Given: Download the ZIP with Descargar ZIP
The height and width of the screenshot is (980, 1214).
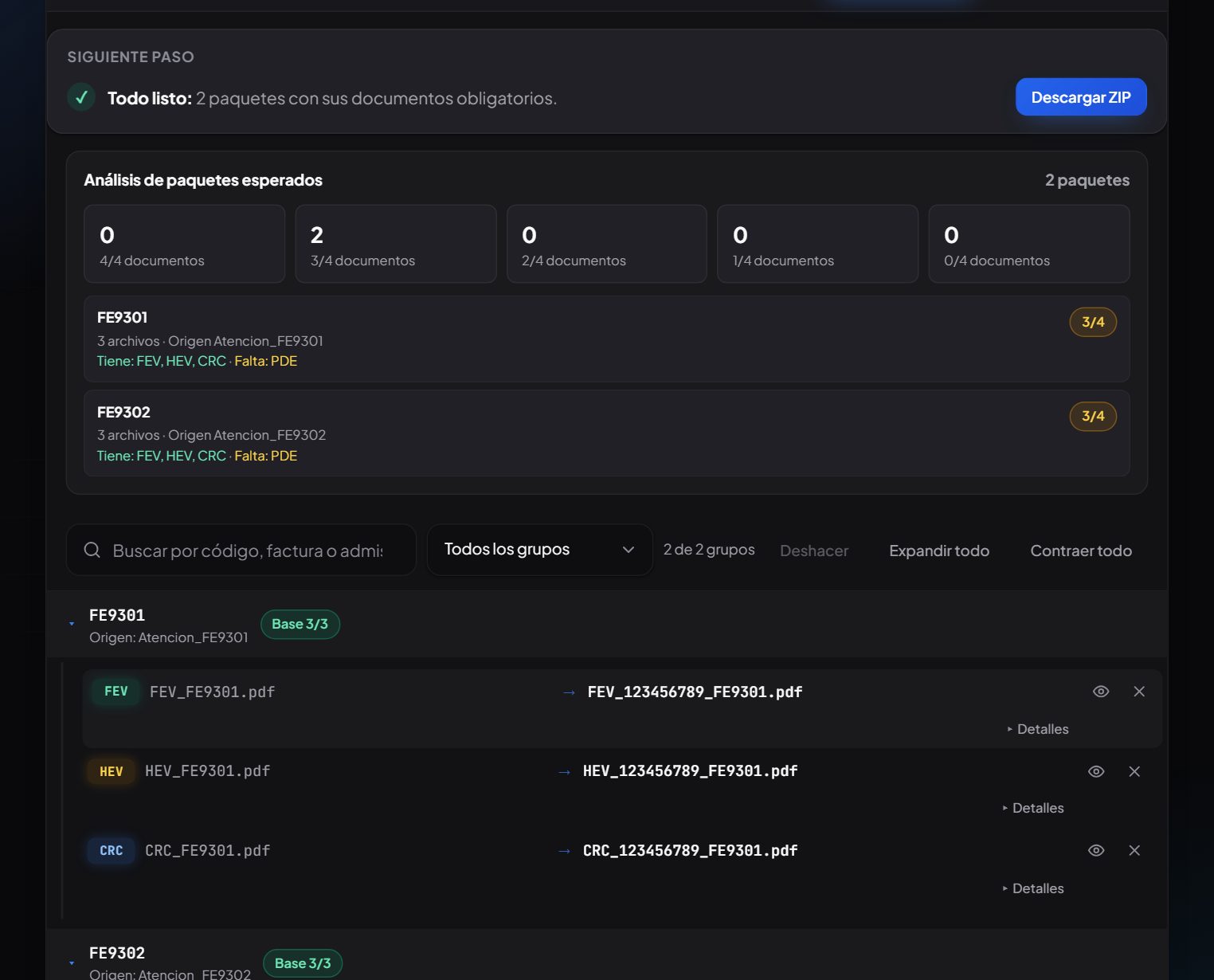Looking at the screenshot, I should click(x=1081, y=97).
